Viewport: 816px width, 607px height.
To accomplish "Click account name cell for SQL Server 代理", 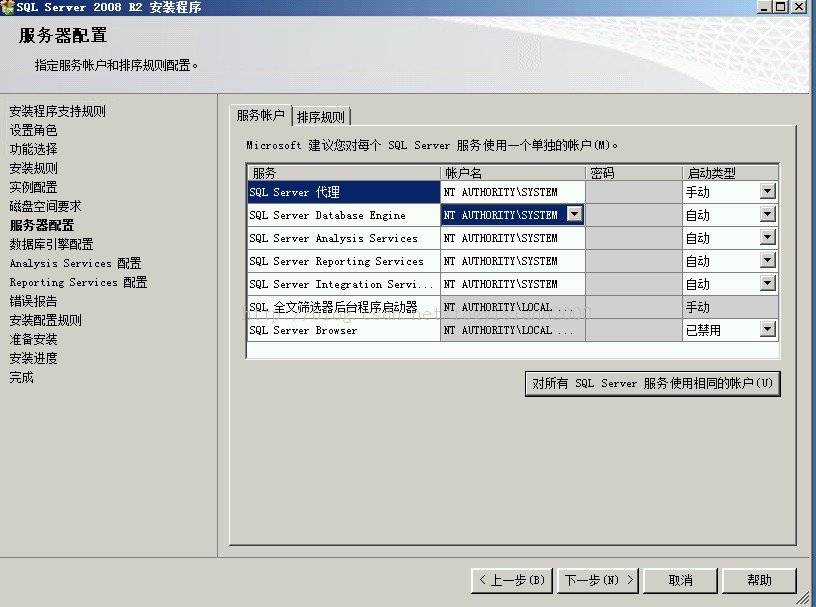I will click(x=513, y=192).
